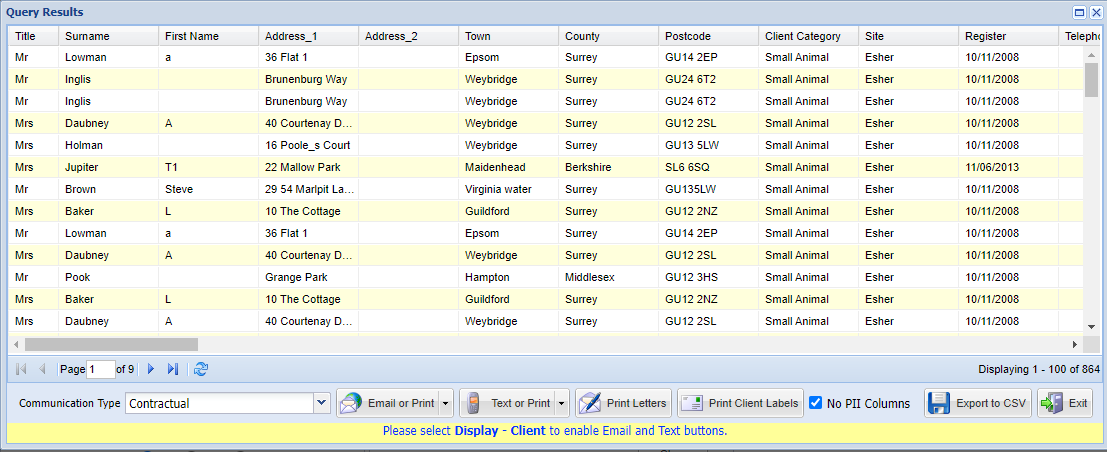1107x452 pixels.
Task: Click the vertical scrollbar thumb
Action: [x=1091, y=79]
